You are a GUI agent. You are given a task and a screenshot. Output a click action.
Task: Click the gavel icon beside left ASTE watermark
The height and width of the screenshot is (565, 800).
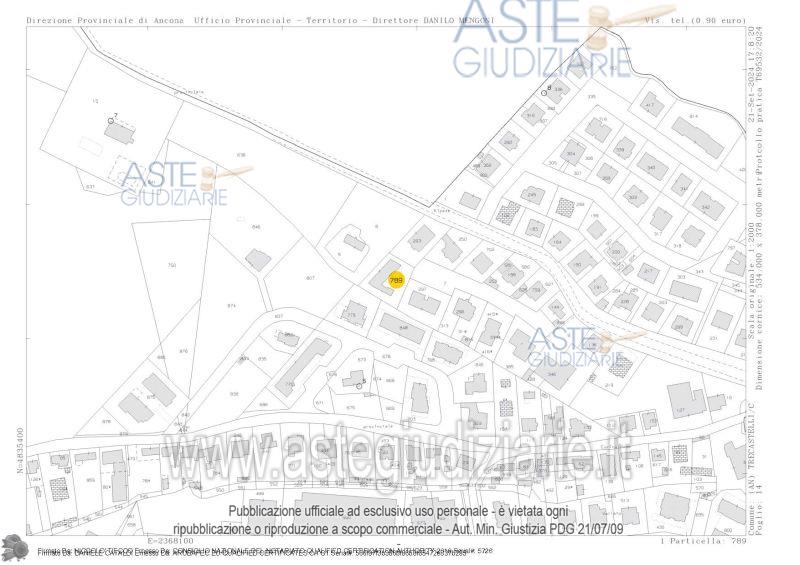209,180
